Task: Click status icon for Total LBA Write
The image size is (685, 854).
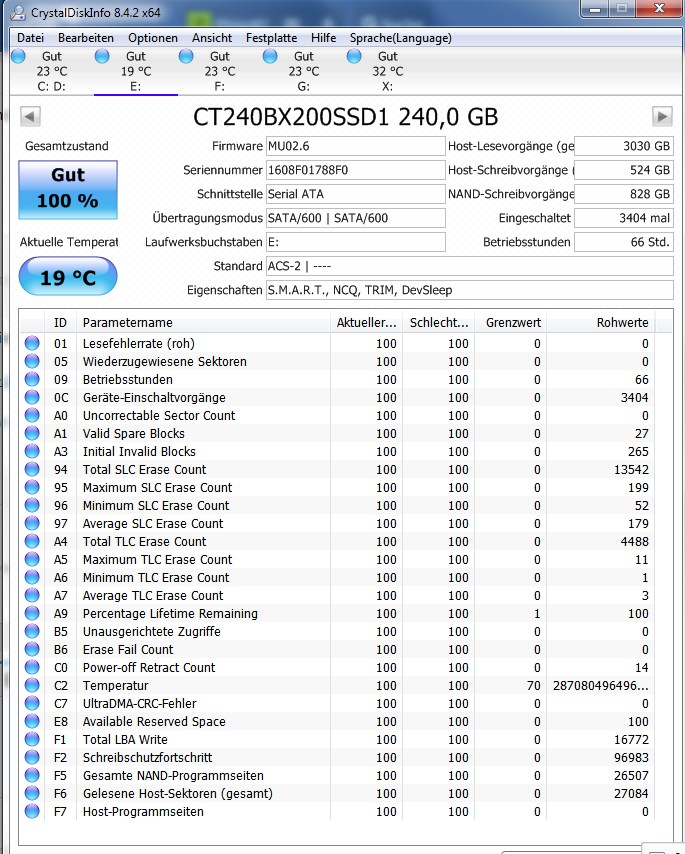Action: pyautogui.click(x=32, y=739)
